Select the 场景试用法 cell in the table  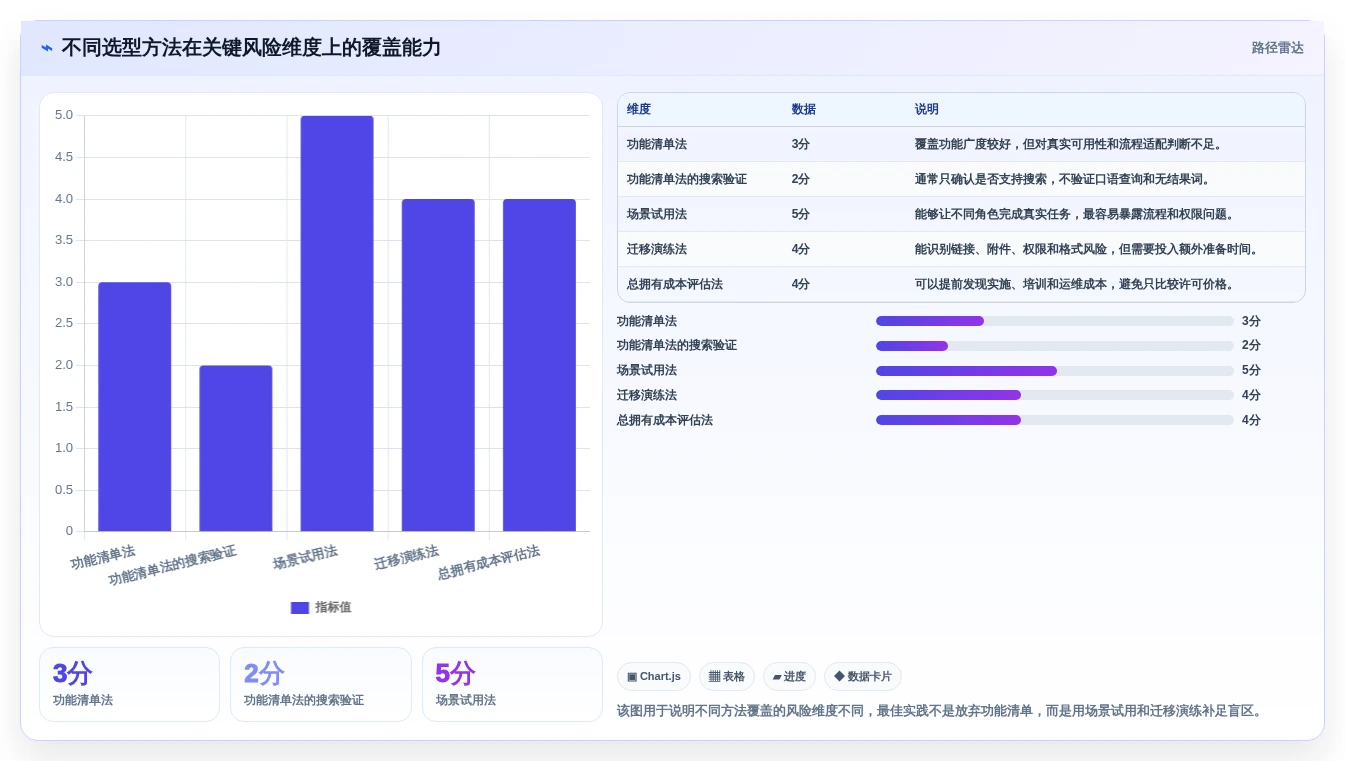tap(657, 214)
